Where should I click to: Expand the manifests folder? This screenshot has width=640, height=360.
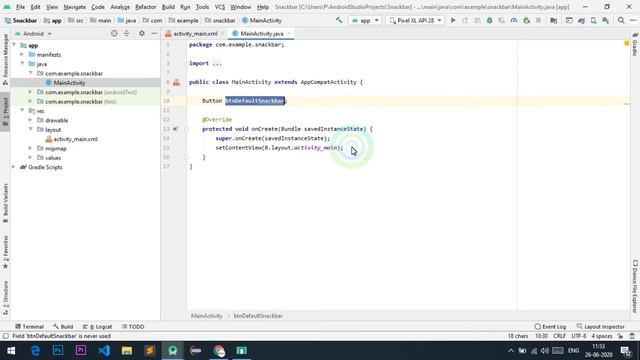[22, 55]
